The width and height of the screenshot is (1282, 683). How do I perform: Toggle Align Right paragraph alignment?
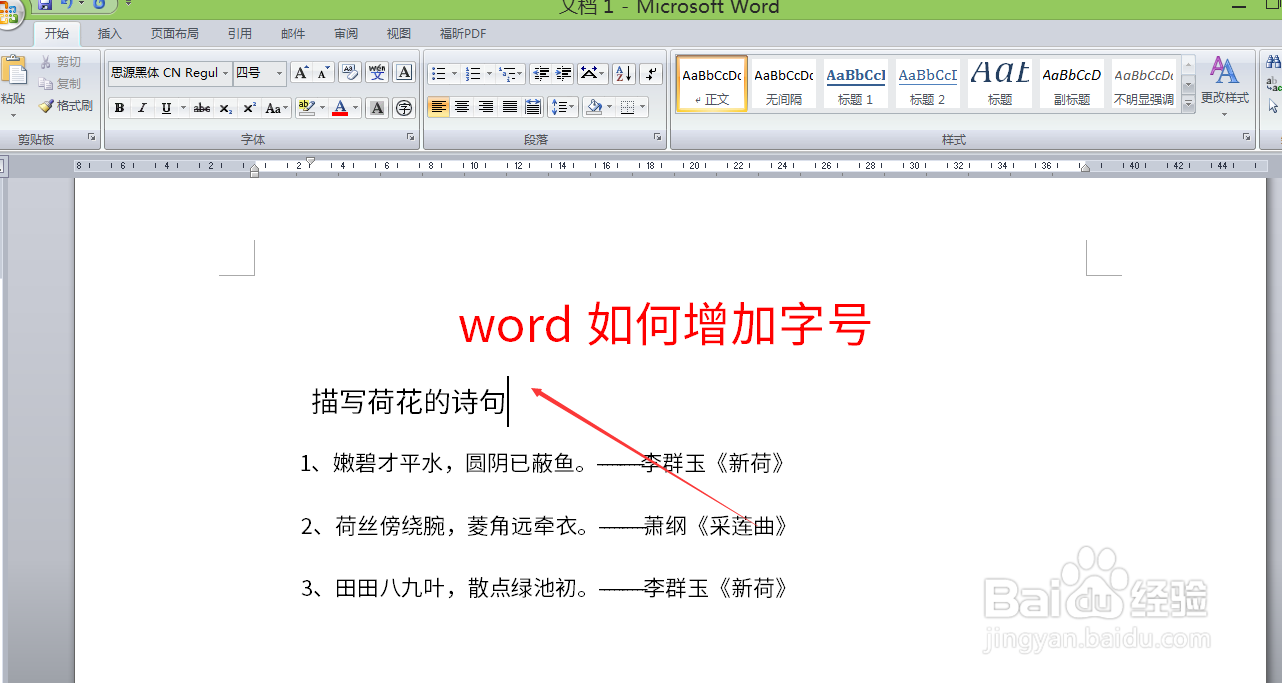pyautogui.click(x=486, y=107)
